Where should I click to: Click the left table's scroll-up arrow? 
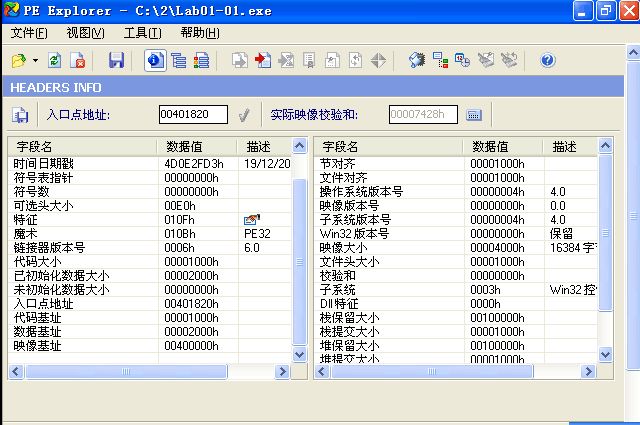coord(300,146)
